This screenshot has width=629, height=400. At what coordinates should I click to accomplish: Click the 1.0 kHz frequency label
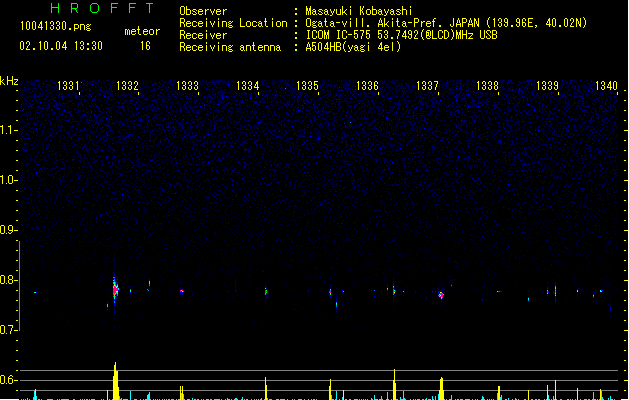[x=7, y=180]
